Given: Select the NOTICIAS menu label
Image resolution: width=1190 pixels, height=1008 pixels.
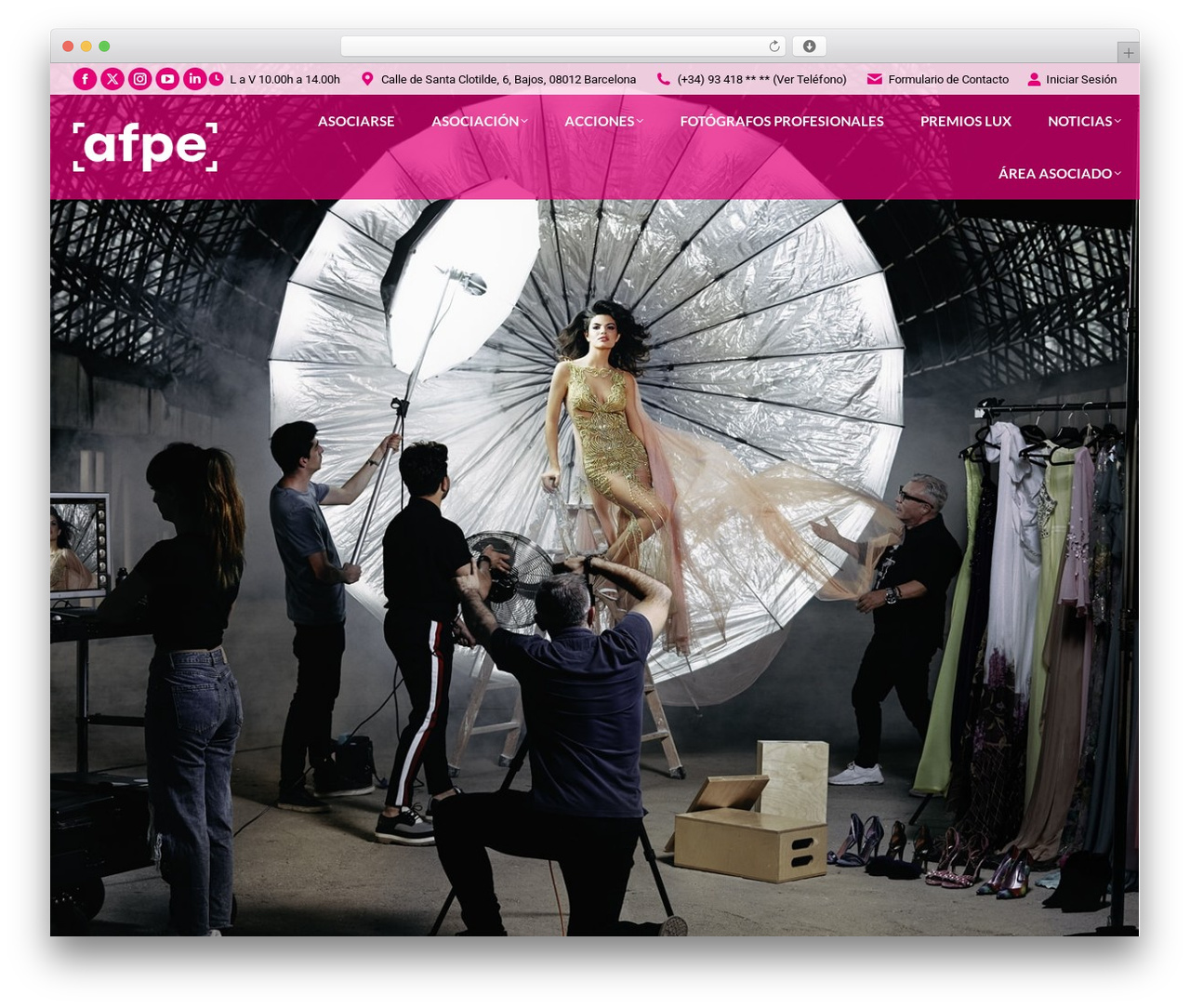Looking at the screenshot, I should point(1079,121).
